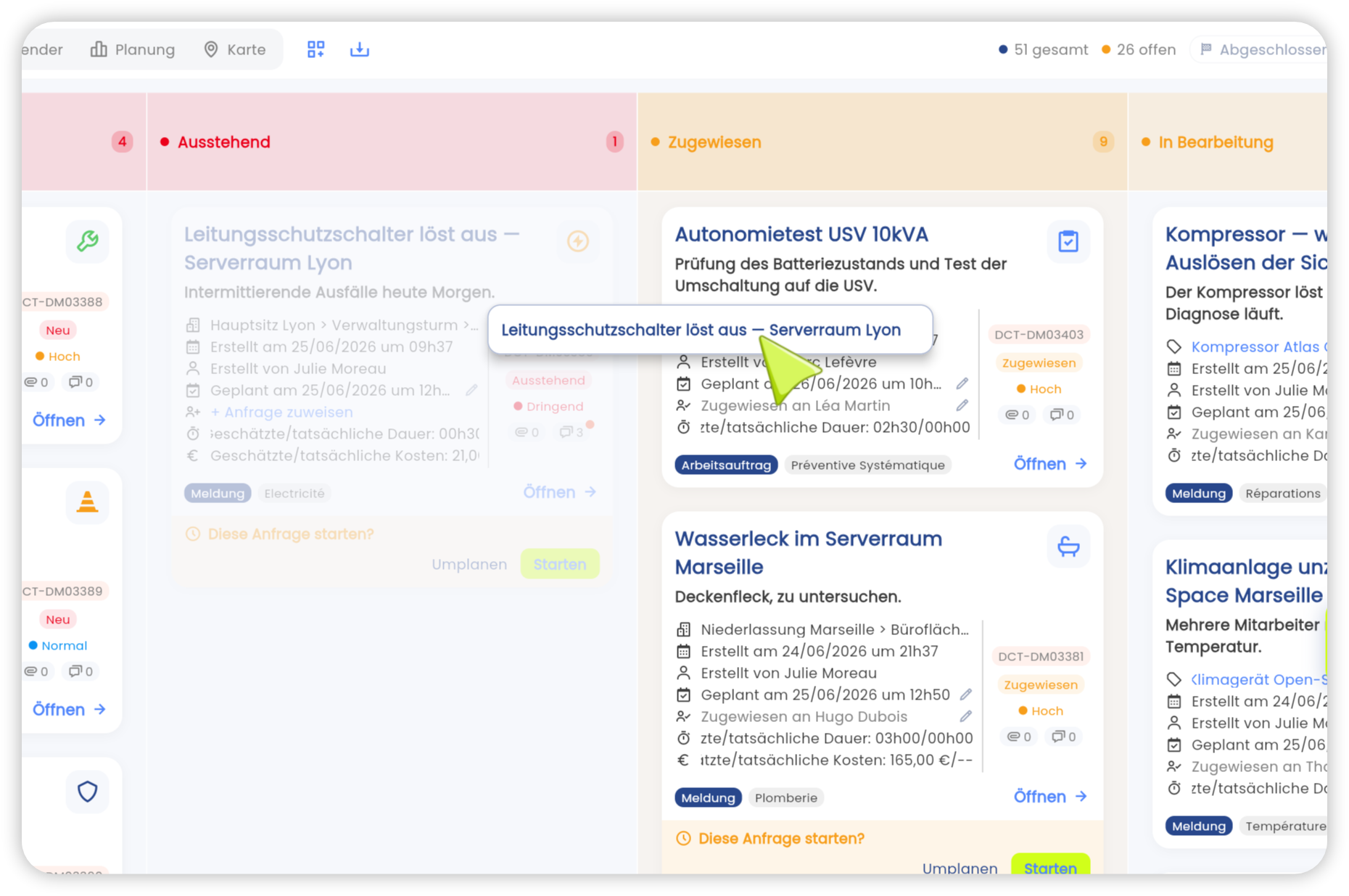Click the plumbing icon on Wasserleck card
Viewport: 1349px width, 896px height.
pyautogui.click(x=1068, y=546)
